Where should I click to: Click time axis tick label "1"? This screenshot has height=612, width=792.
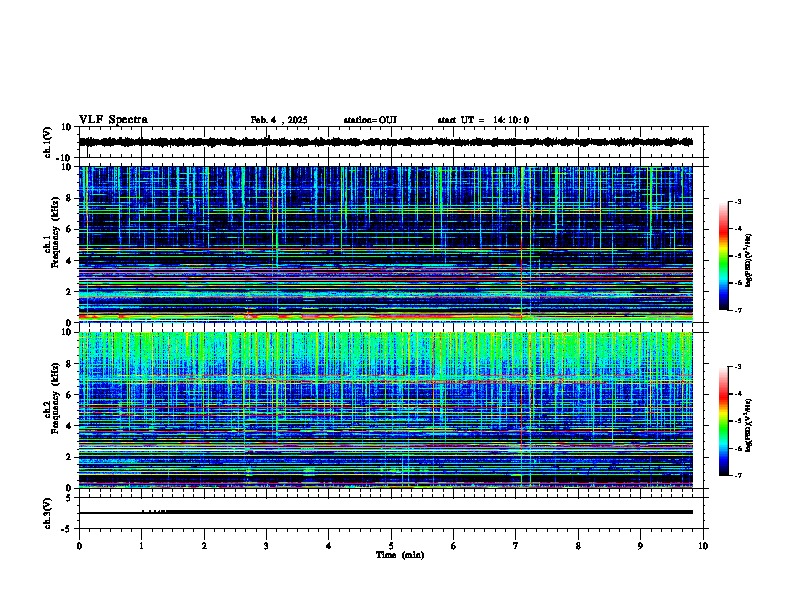tap(141, 546)
